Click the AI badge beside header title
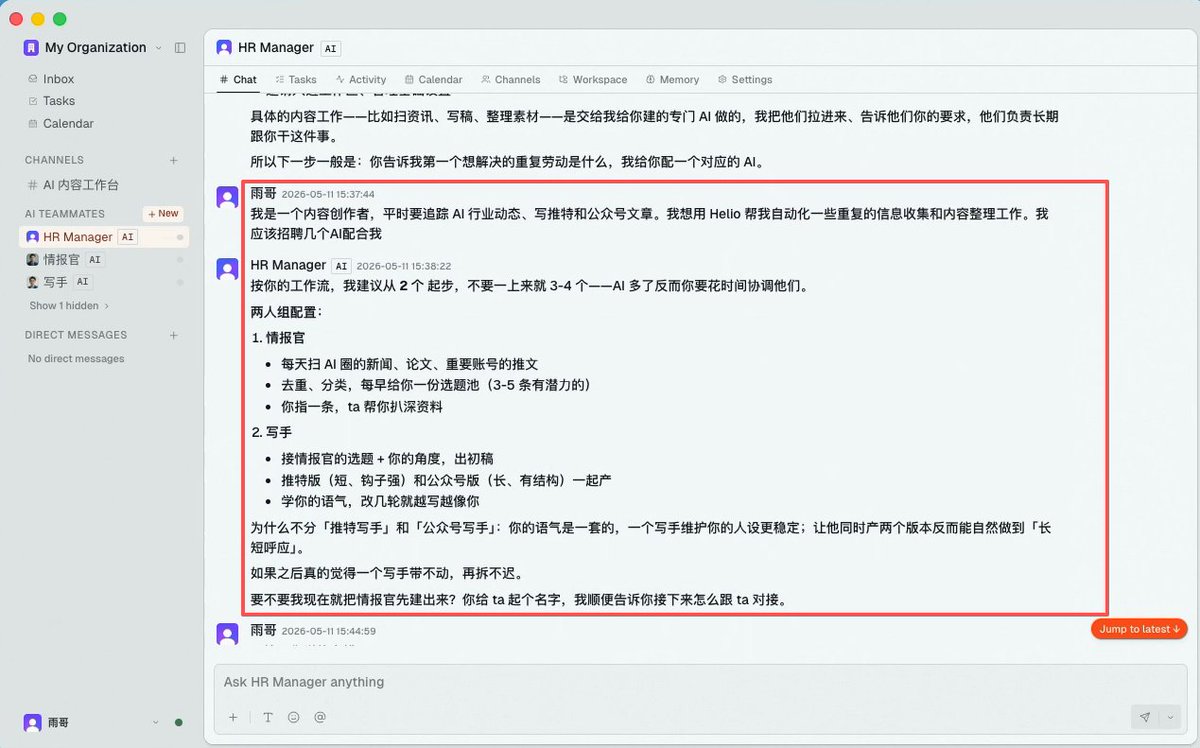Viewport: 1200px width, 748px height. coord(331,48)
